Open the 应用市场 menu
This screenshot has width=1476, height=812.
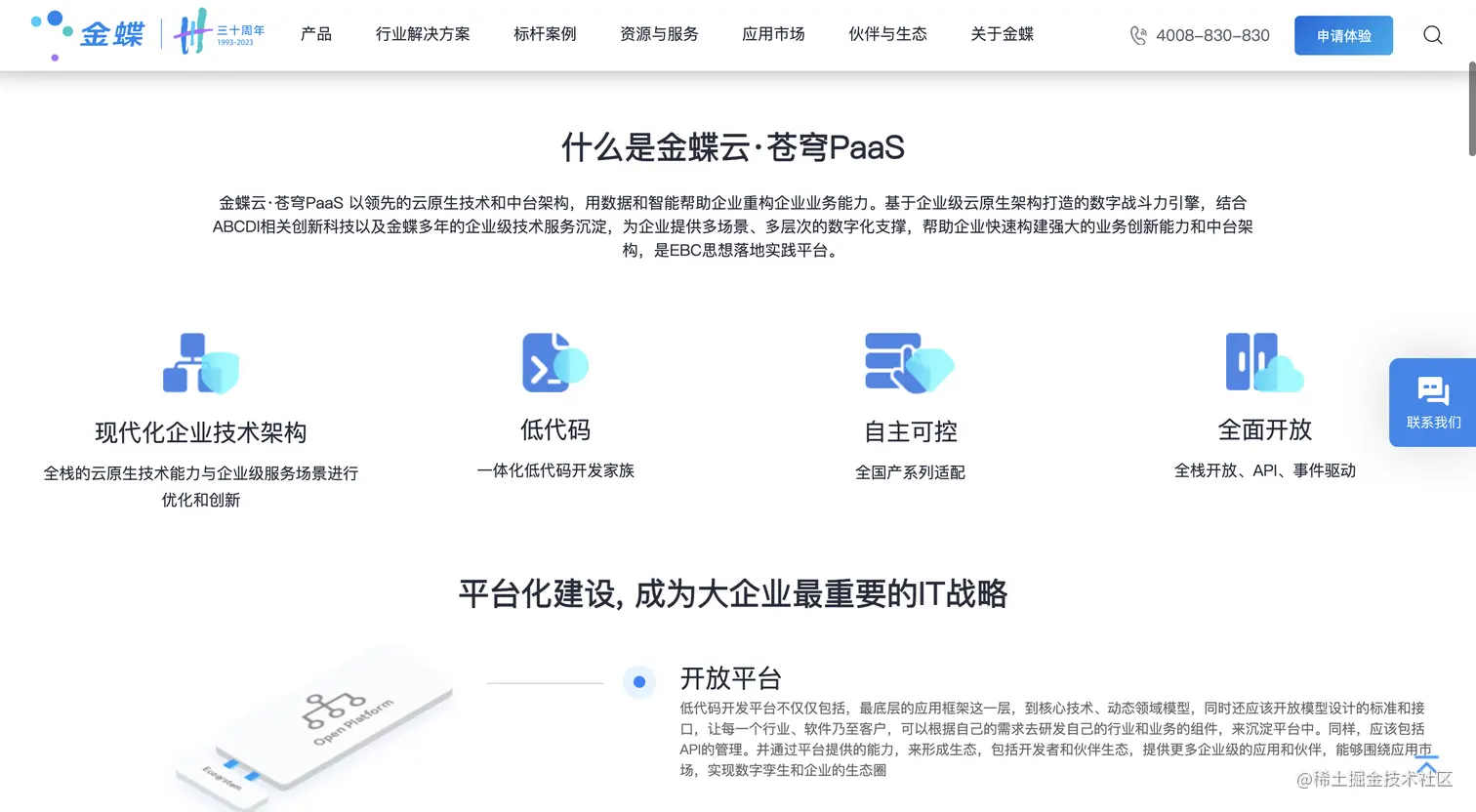click(773, 34)
